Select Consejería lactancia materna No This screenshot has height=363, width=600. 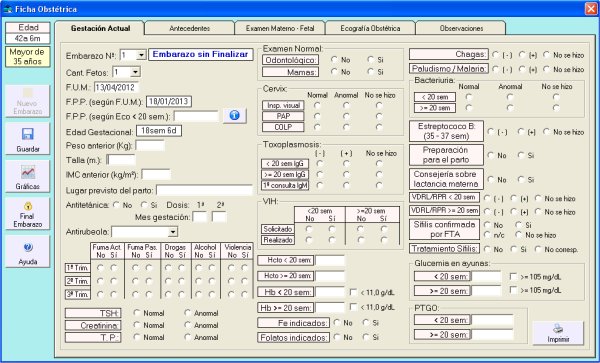tap(491, 179)
